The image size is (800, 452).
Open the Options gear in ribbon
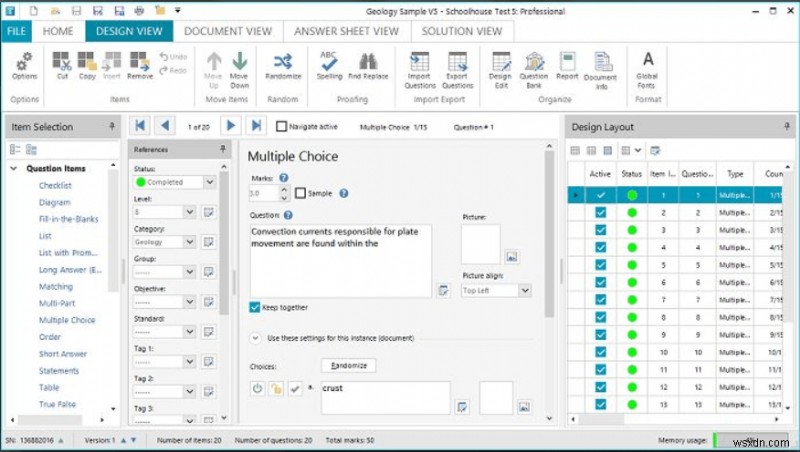click(x=24, y=66)
